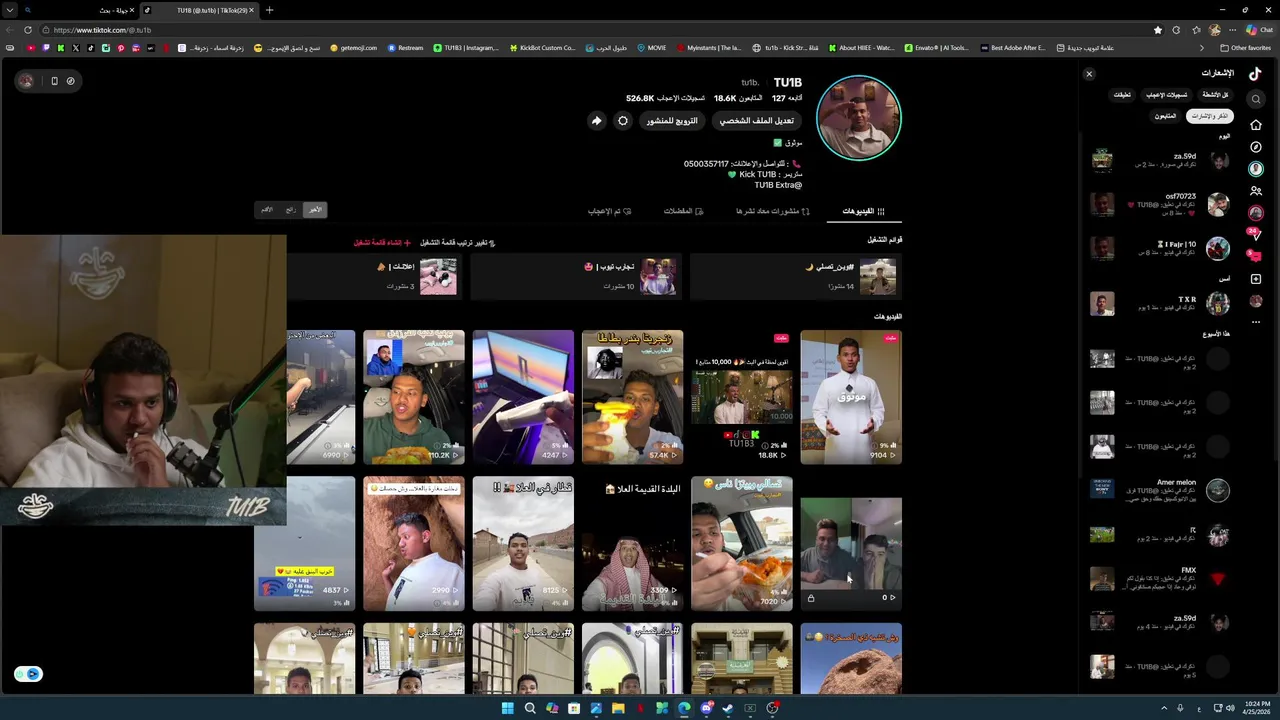Image resolution: width=1280 pixels, height=720 pixels.
Task: Click the profile avatar picture
Action: (x=859, y=118)
